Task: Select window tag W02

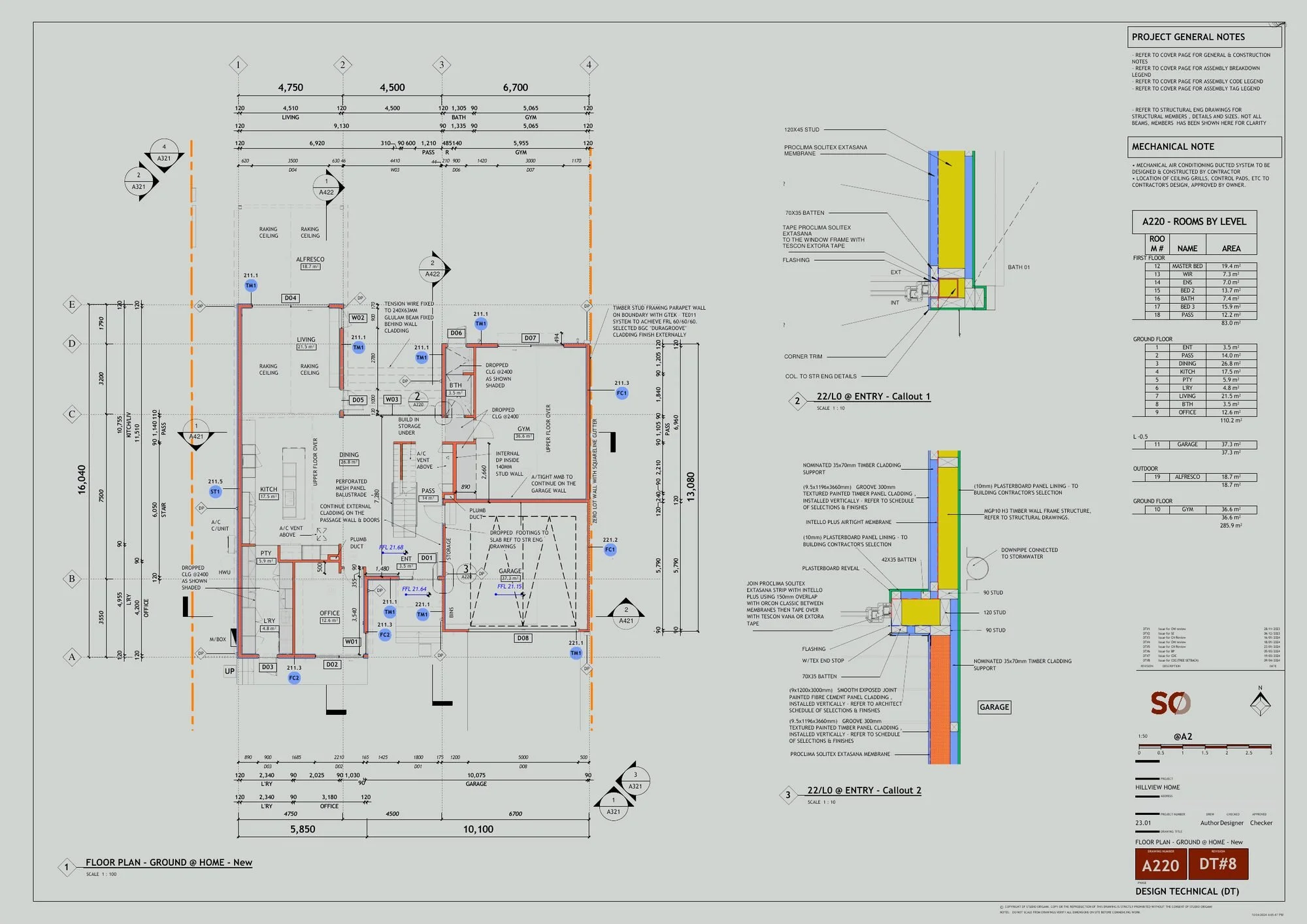Action: click(x=358, y=318)
